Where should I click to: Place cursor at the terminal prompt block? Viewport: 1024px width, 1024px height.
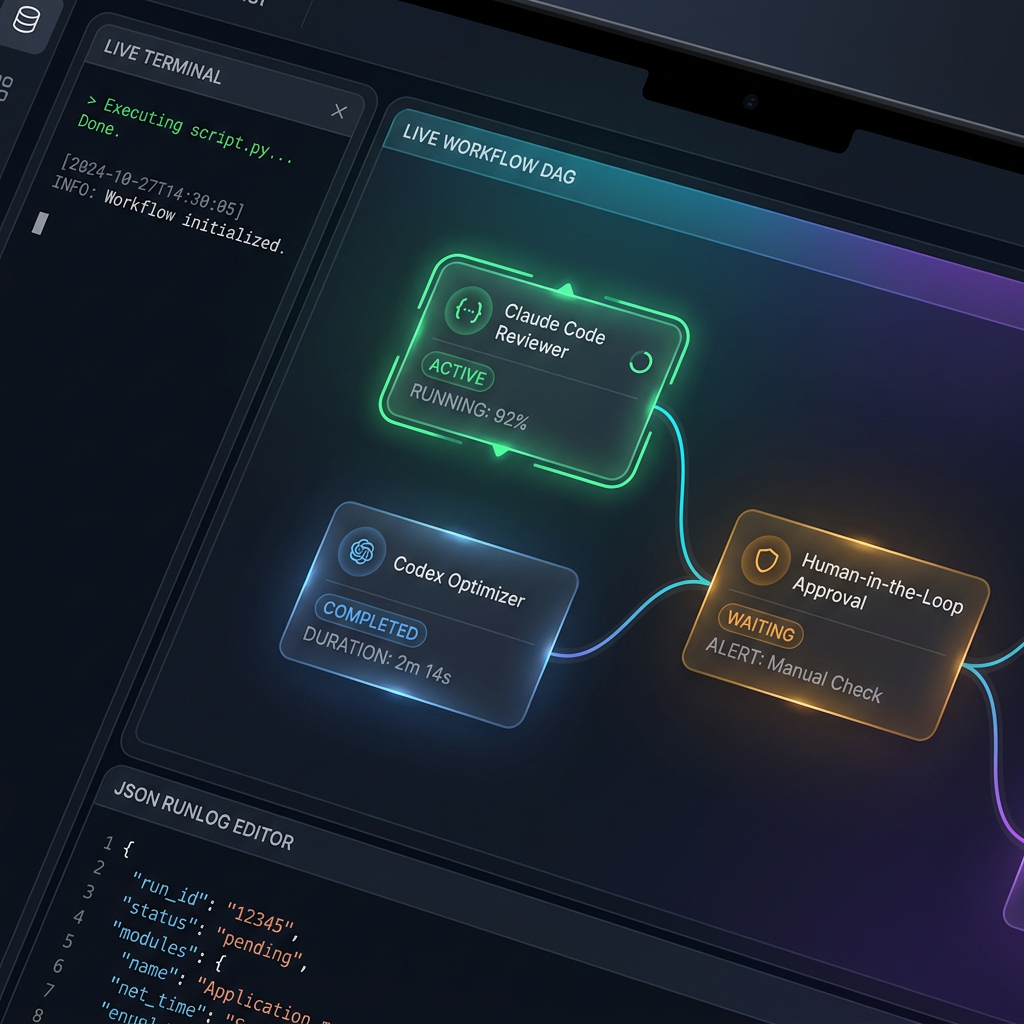[x=40, y=223]
